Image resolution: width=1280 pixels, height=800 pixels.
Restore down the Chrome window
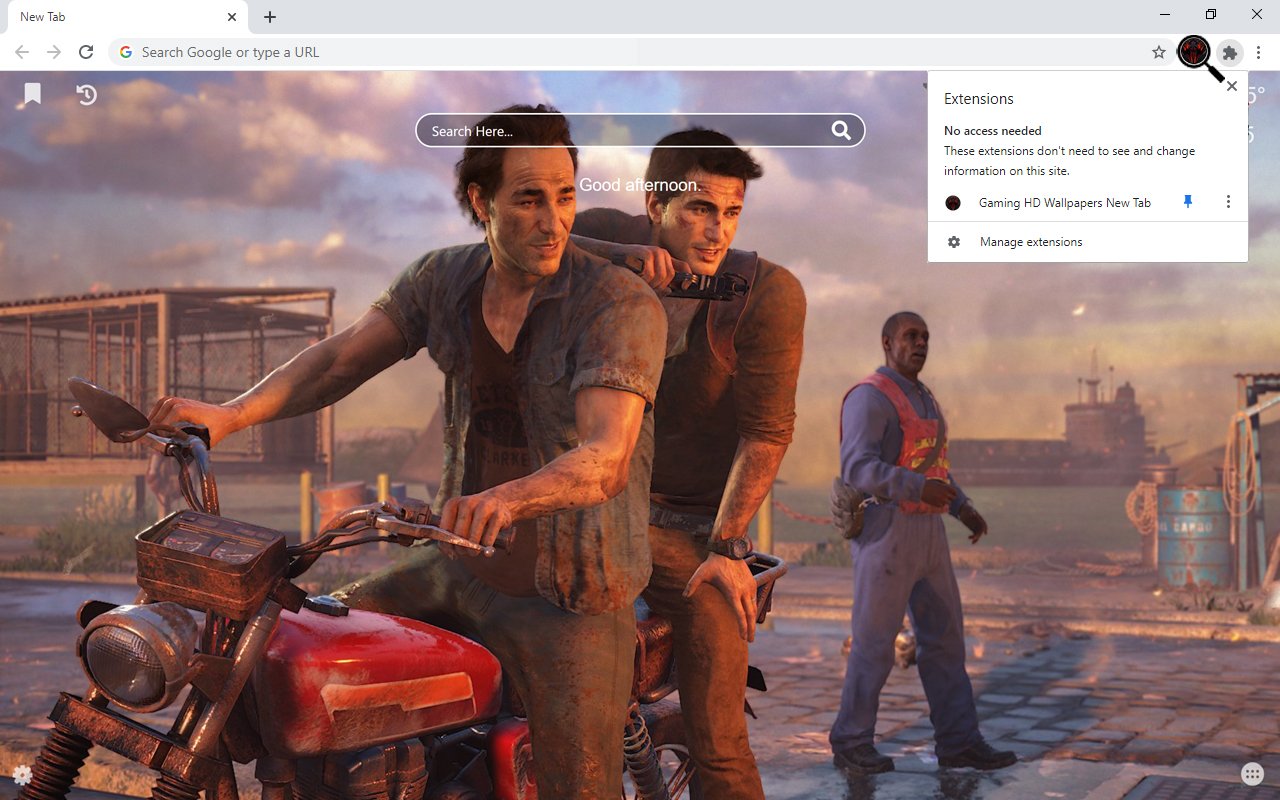coord(1211,15)
